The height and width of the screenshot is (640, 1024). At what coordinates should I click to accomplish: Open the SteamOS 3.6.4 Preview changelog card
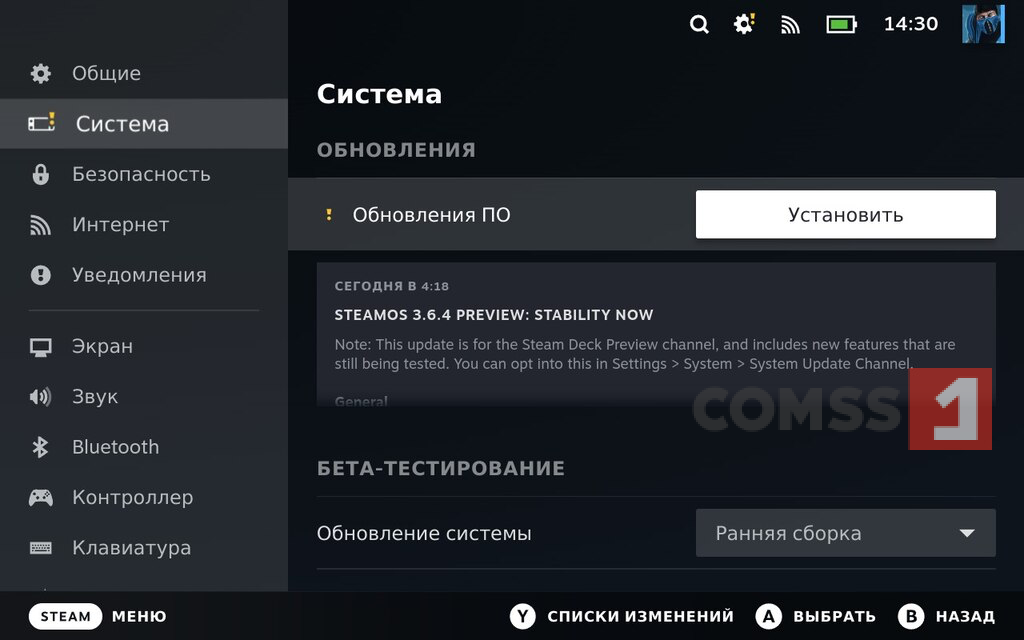(x=656, y=334)
